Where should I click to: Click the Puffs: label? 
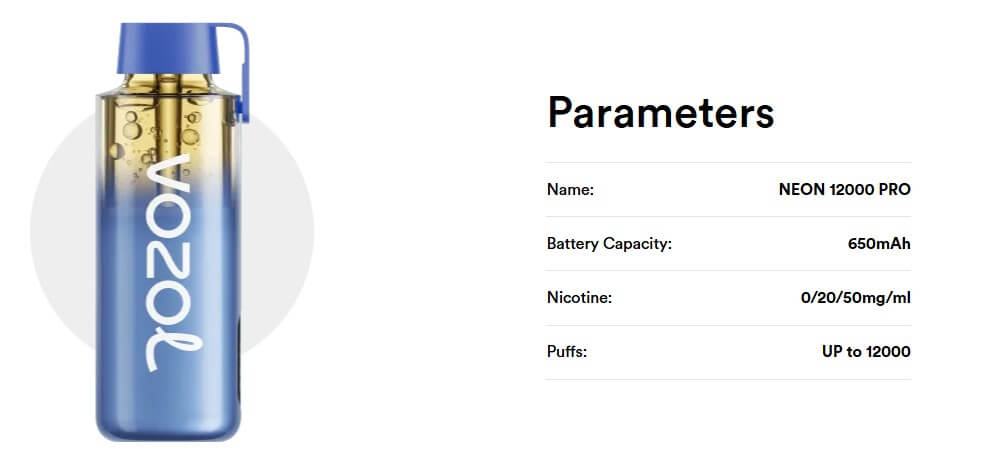coord(566,352)
